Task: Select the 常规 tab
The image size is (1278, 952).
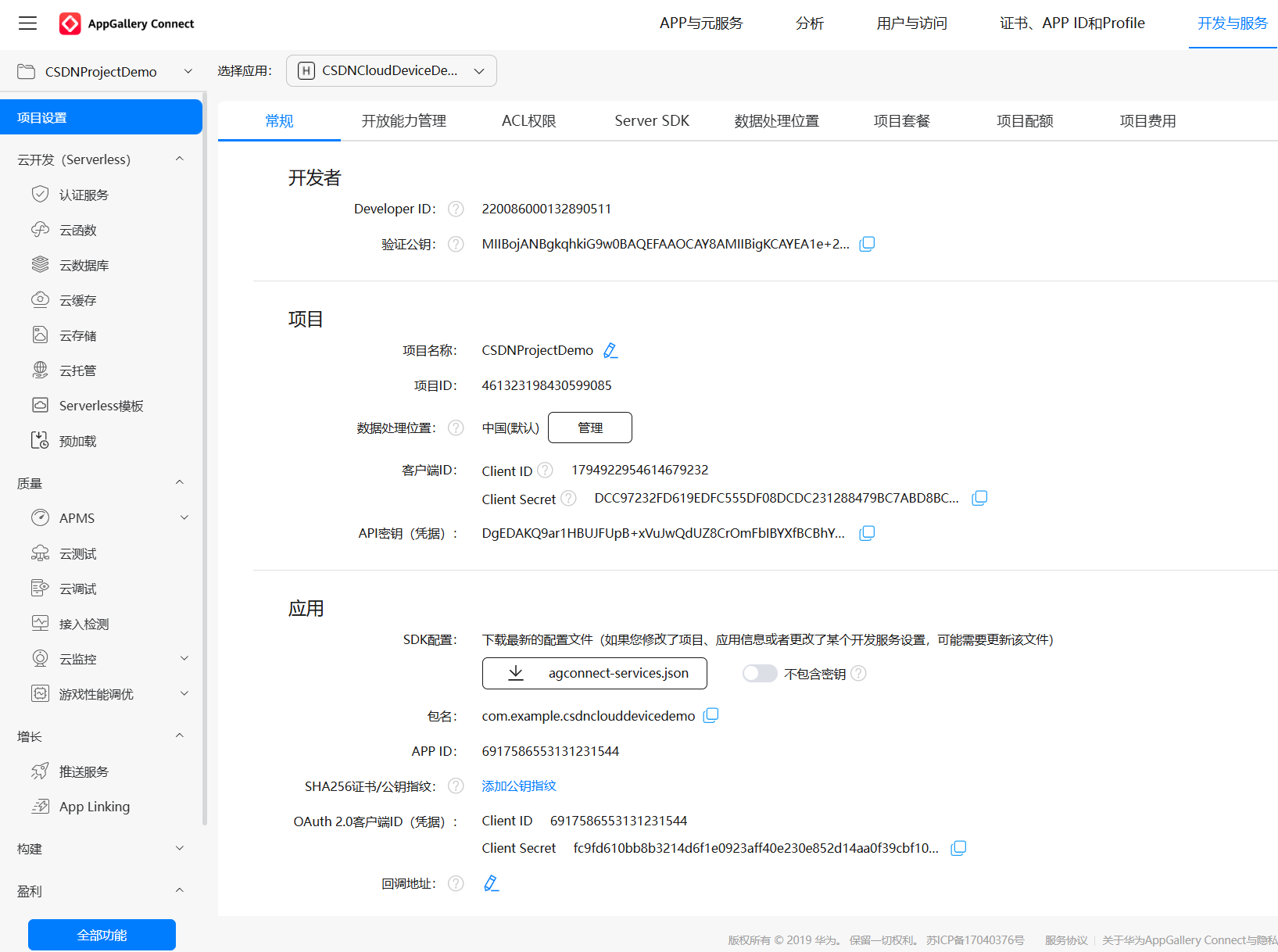Action: coord(279,120)
